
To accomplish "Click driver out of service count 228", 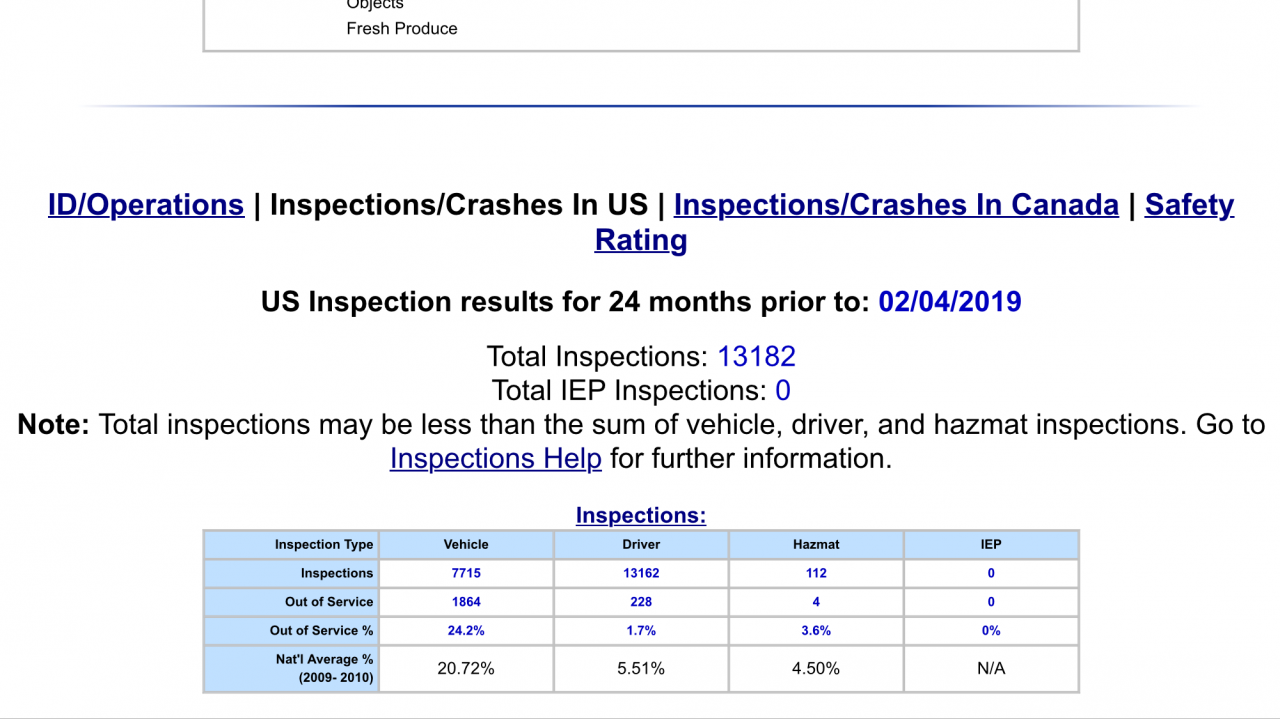I will (x=641, y=602).
